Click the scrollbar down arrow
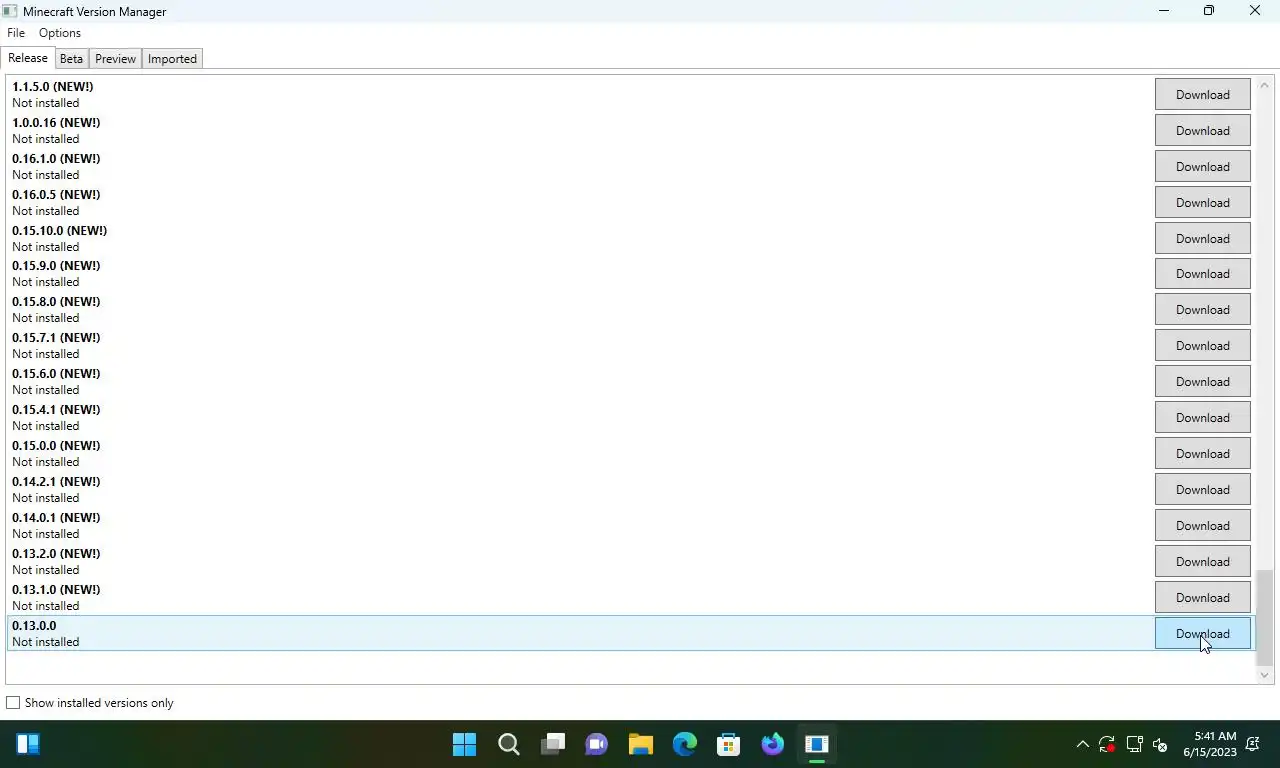Viewport: 1280px width, 768px height. [1264, 675]
